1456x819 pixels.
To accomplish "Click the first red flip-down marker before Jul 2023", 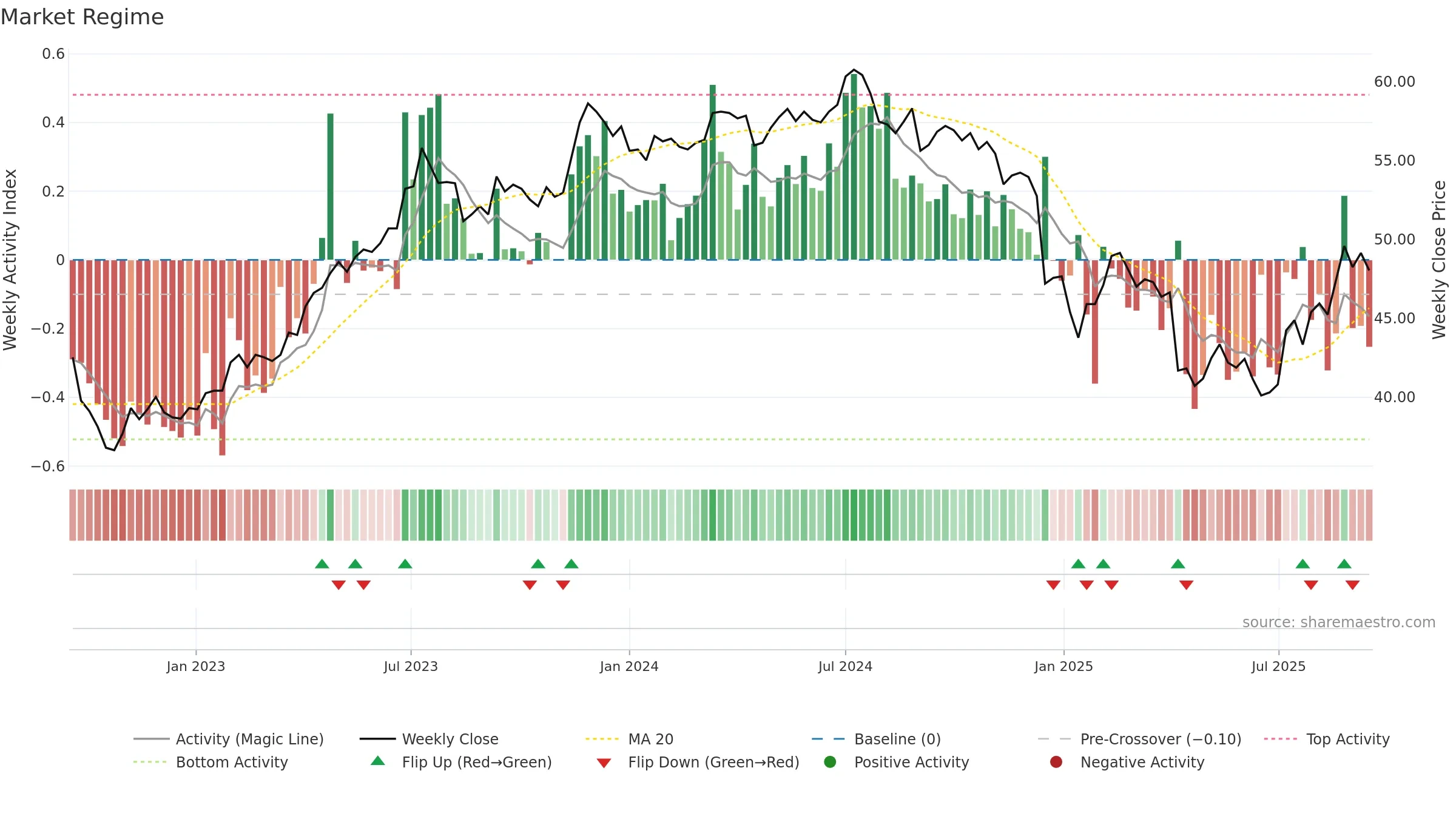I will click(339, 585).
